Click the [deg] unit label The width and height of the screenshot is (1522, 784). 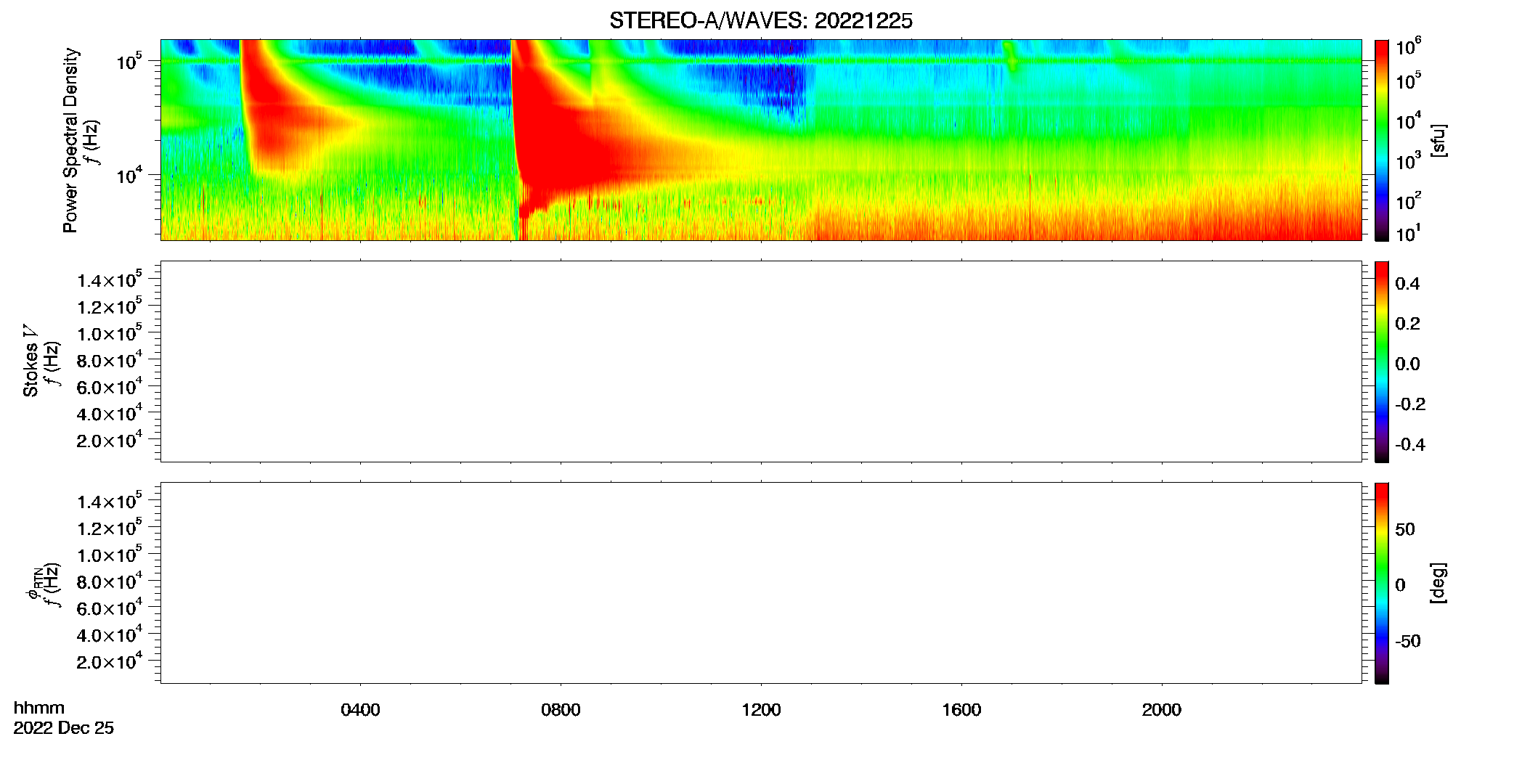1438,583
